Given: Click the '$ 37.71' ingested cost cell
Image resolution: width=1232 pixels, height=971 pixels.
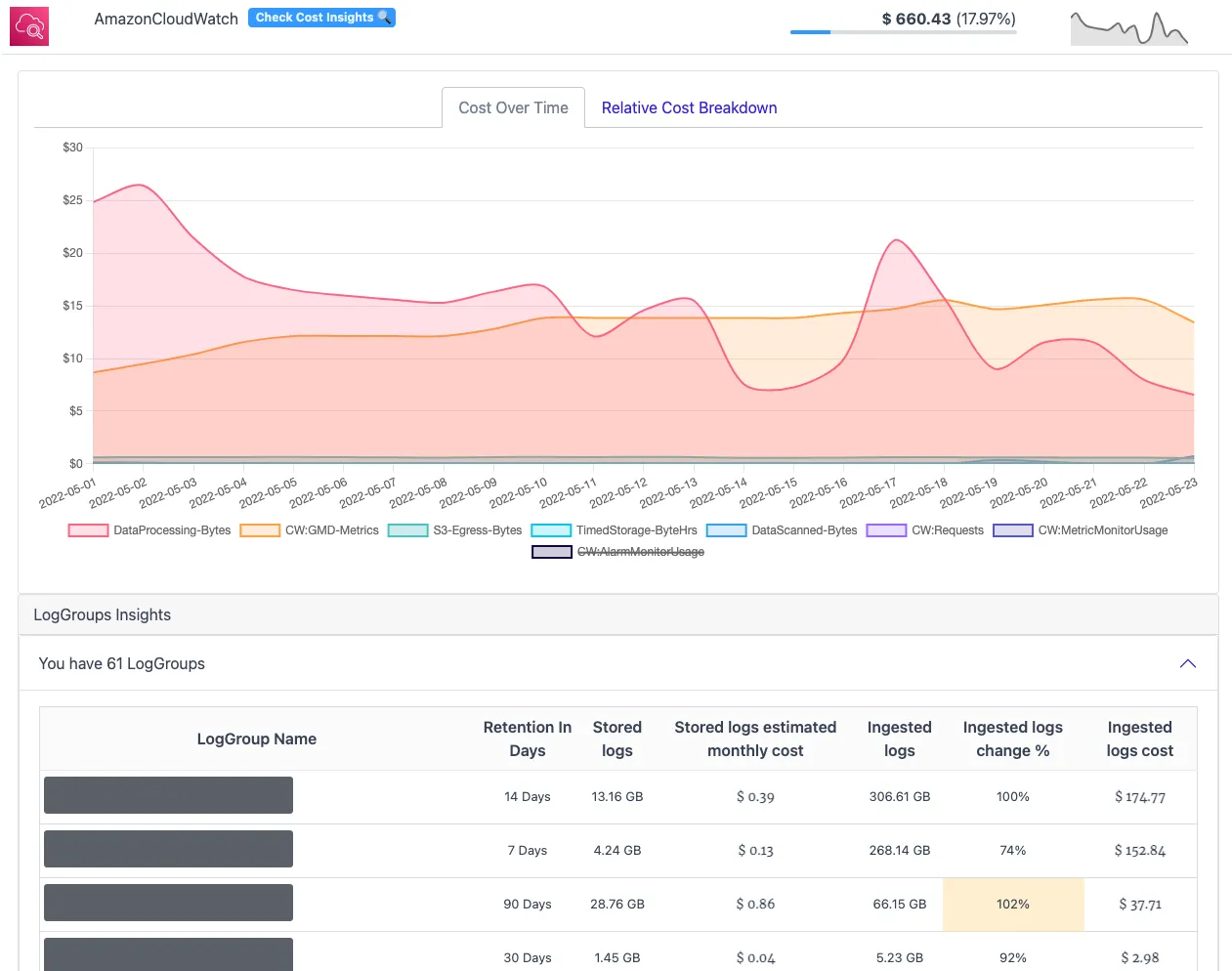Looking at the screenshot, I should pos(1140,905).
